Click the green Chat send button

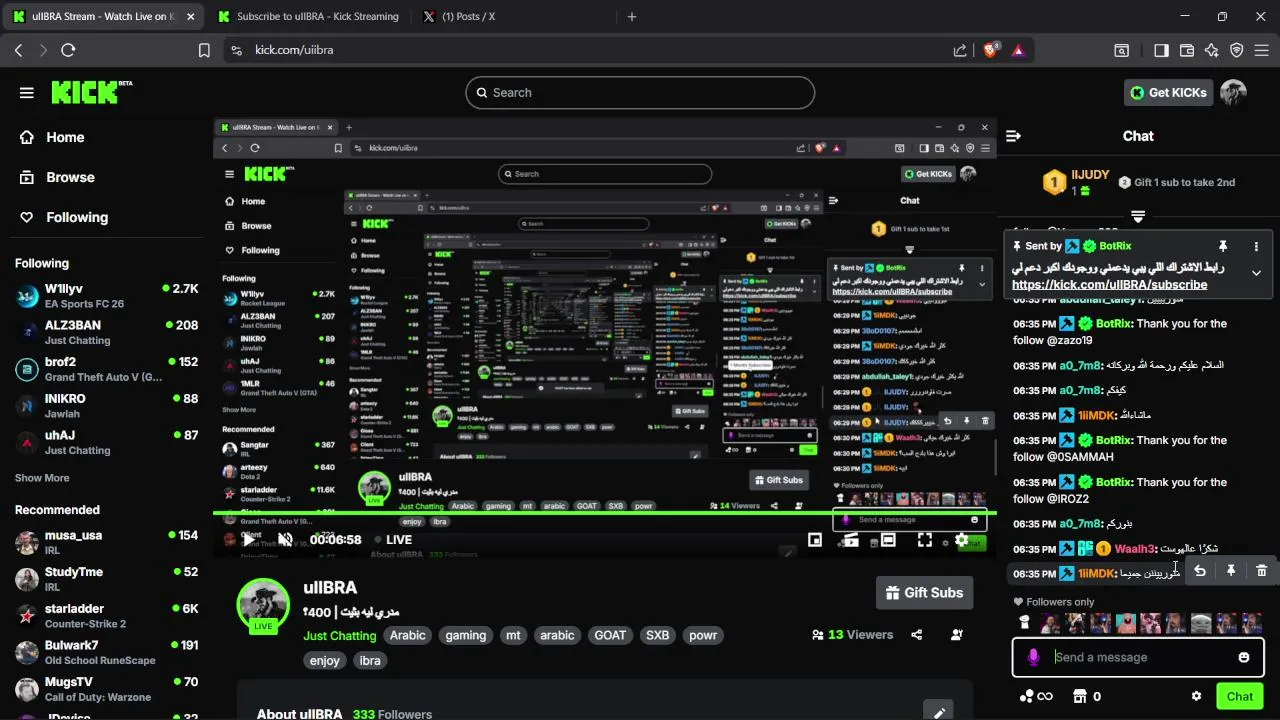[x=1240, y=696]
